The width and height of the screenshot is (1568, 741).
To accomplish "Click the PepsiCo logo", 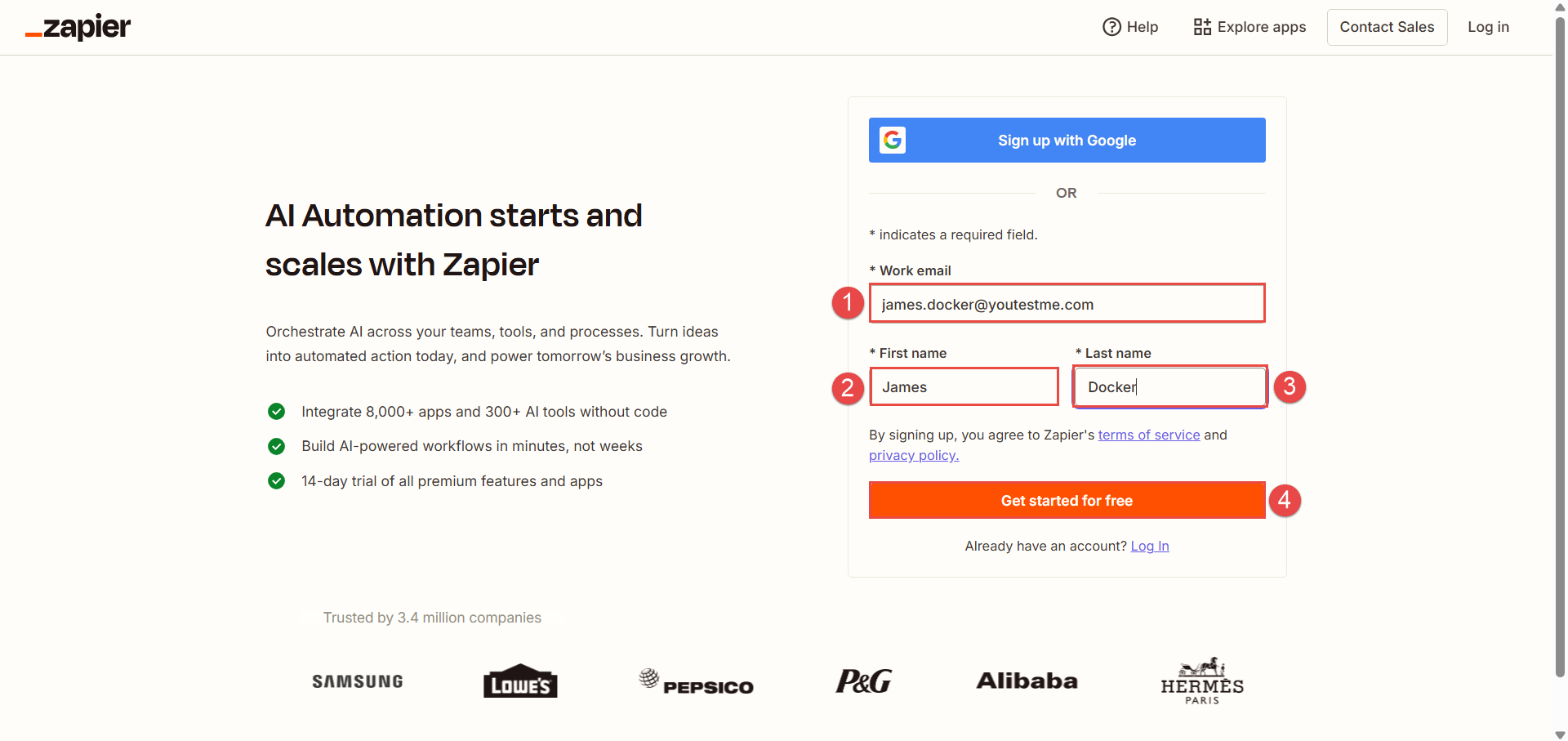I will (697, 681).
